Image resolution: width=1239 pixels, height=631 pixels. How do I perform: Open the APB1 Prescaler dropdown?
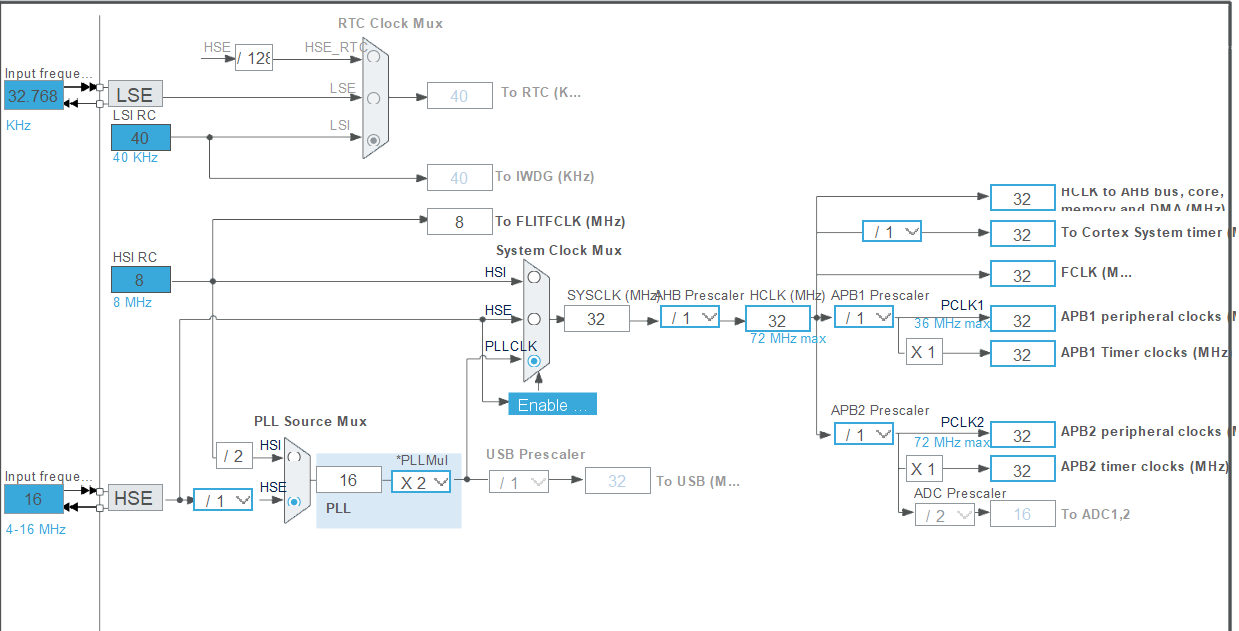point(864,315)
